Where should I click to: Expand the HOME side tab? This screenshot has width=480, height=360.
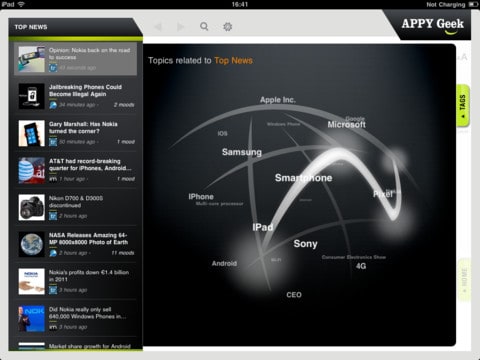coord(464,280)
